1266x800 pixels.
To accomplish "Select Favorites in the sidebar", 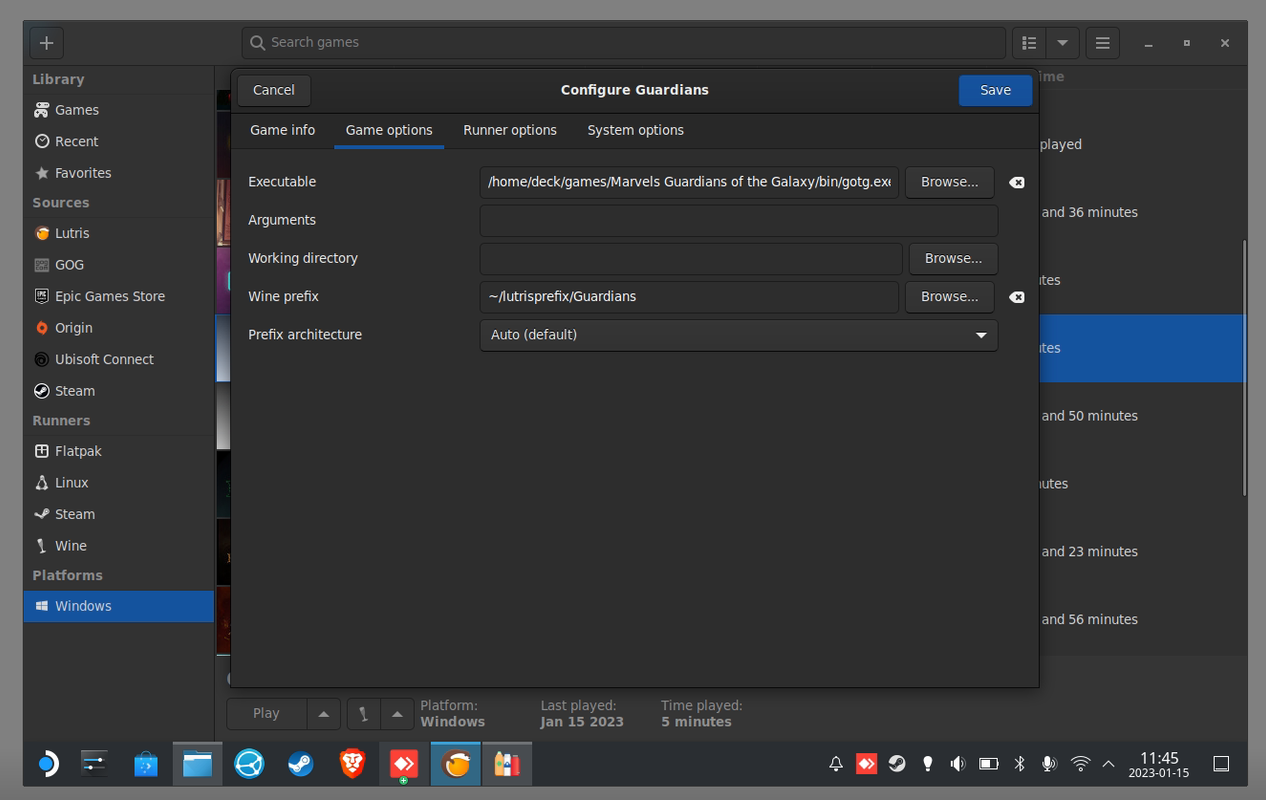I will (x=119, y=173).
